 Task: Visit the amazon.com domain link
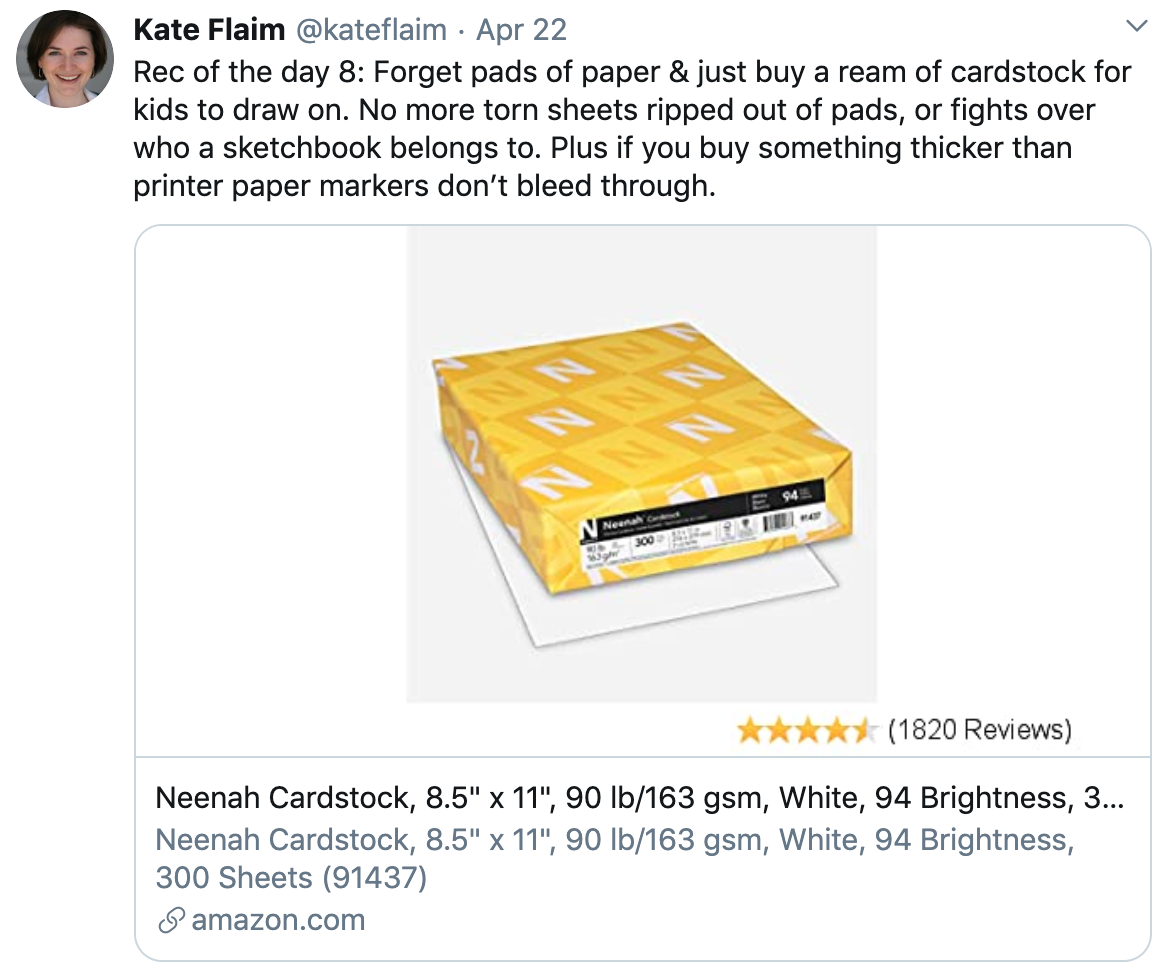[x=278, y=920]
